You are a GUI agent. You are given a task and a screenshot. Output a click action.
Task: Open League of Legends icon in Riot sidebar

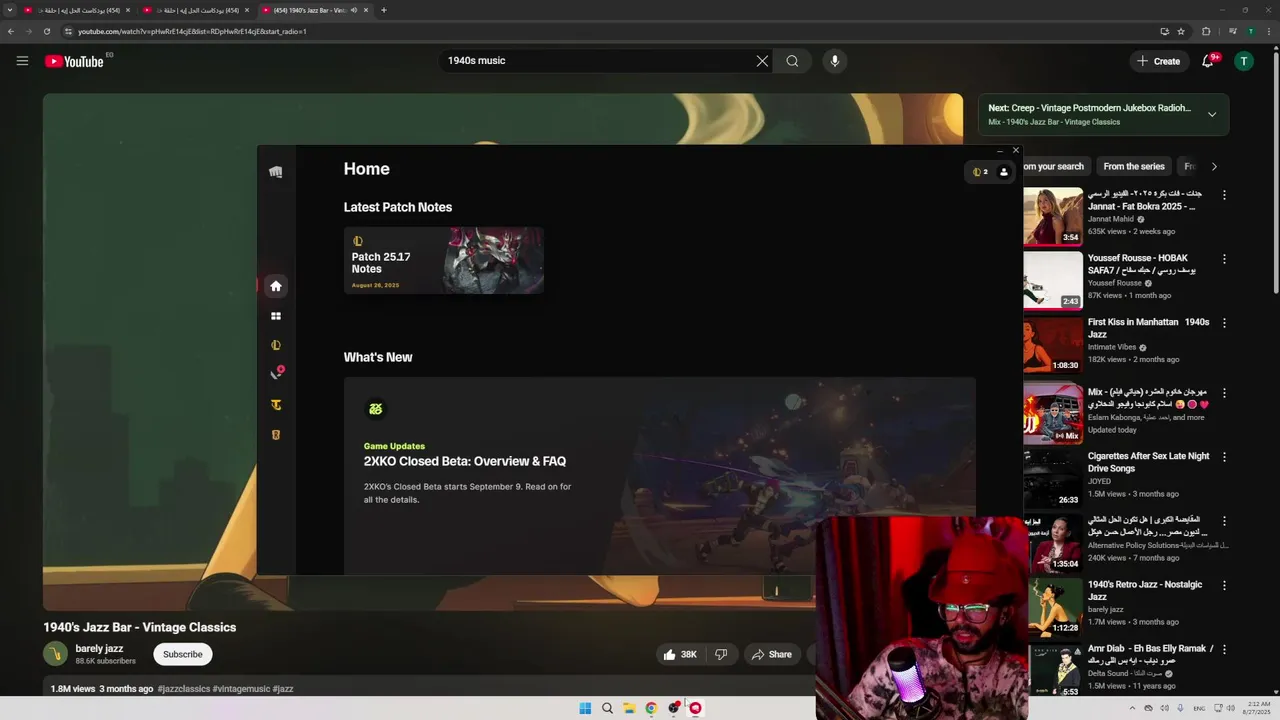276,345
